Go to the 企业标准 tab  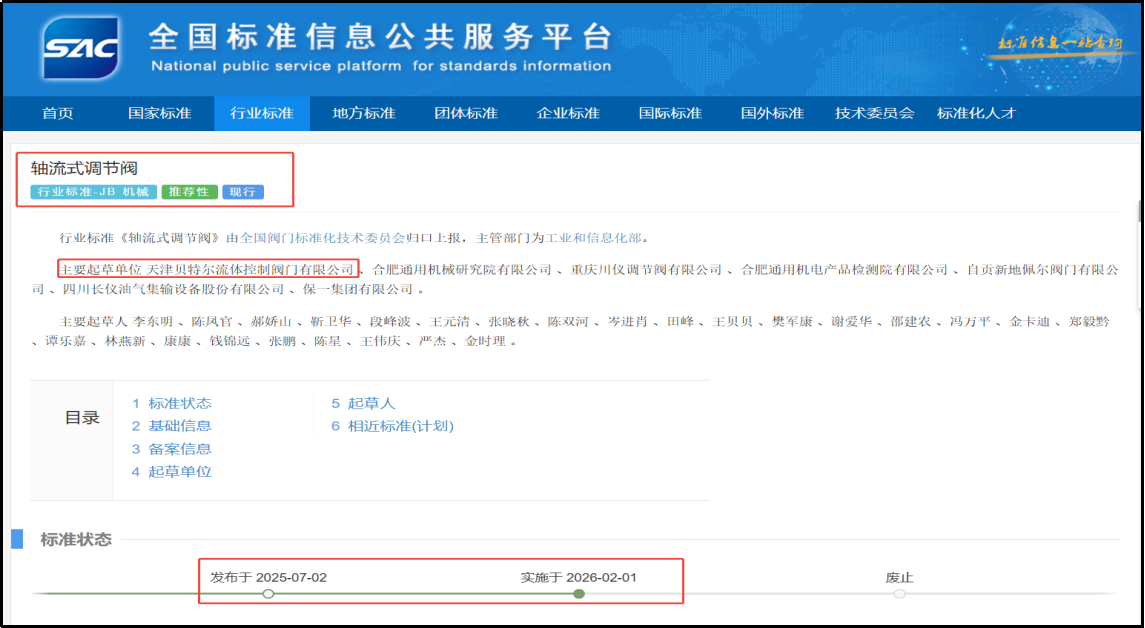point(568,113)
